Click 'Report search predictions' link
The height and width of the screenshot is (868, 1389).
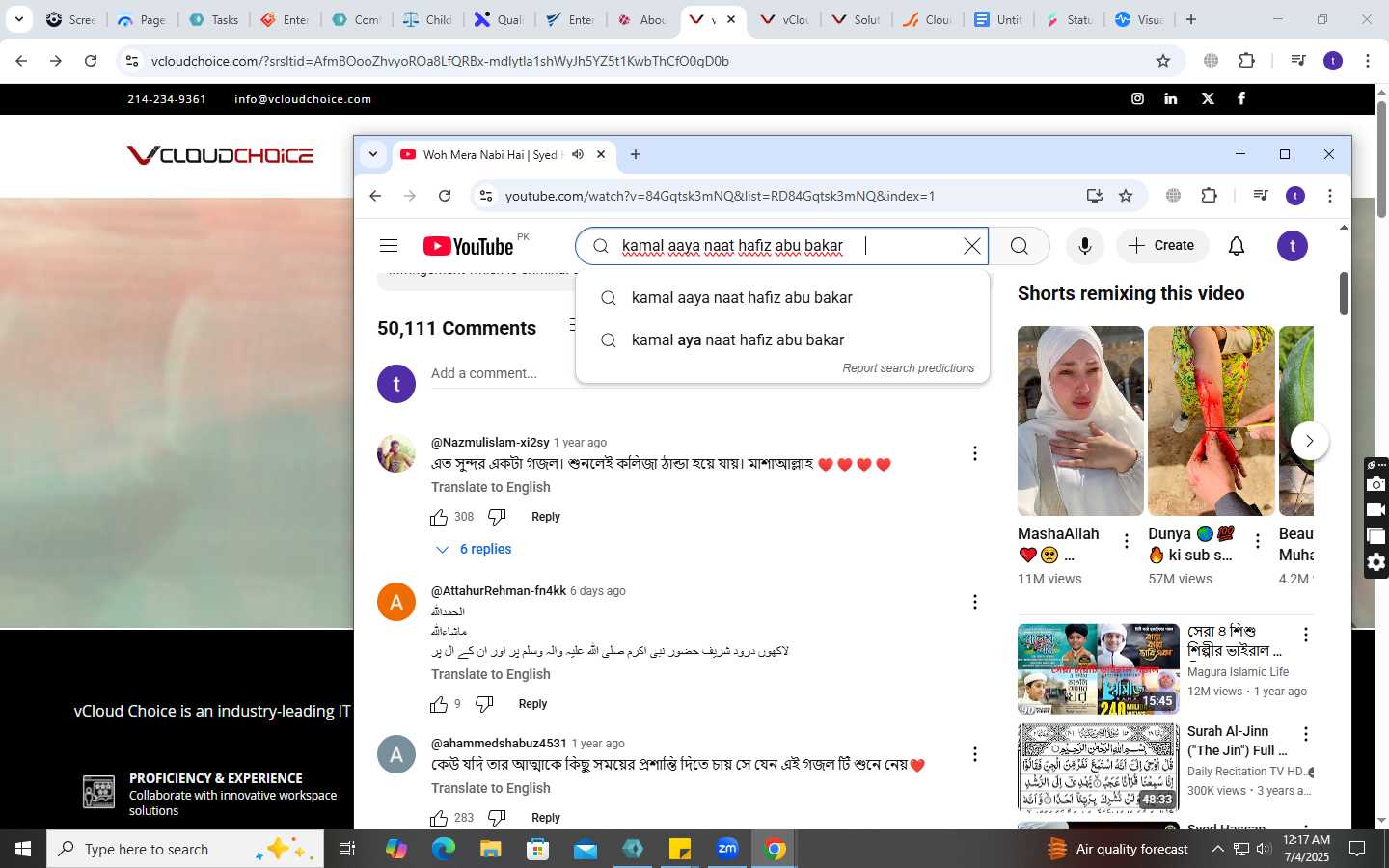[x=908, y=368]
